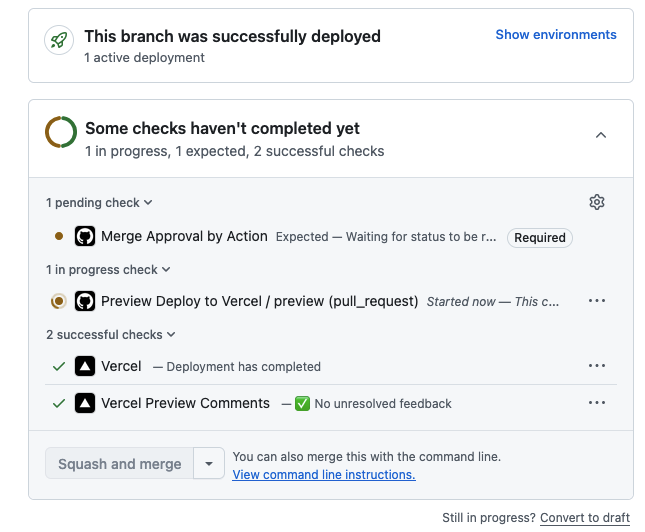Open merge method dropdown arrow

point(208,464)
